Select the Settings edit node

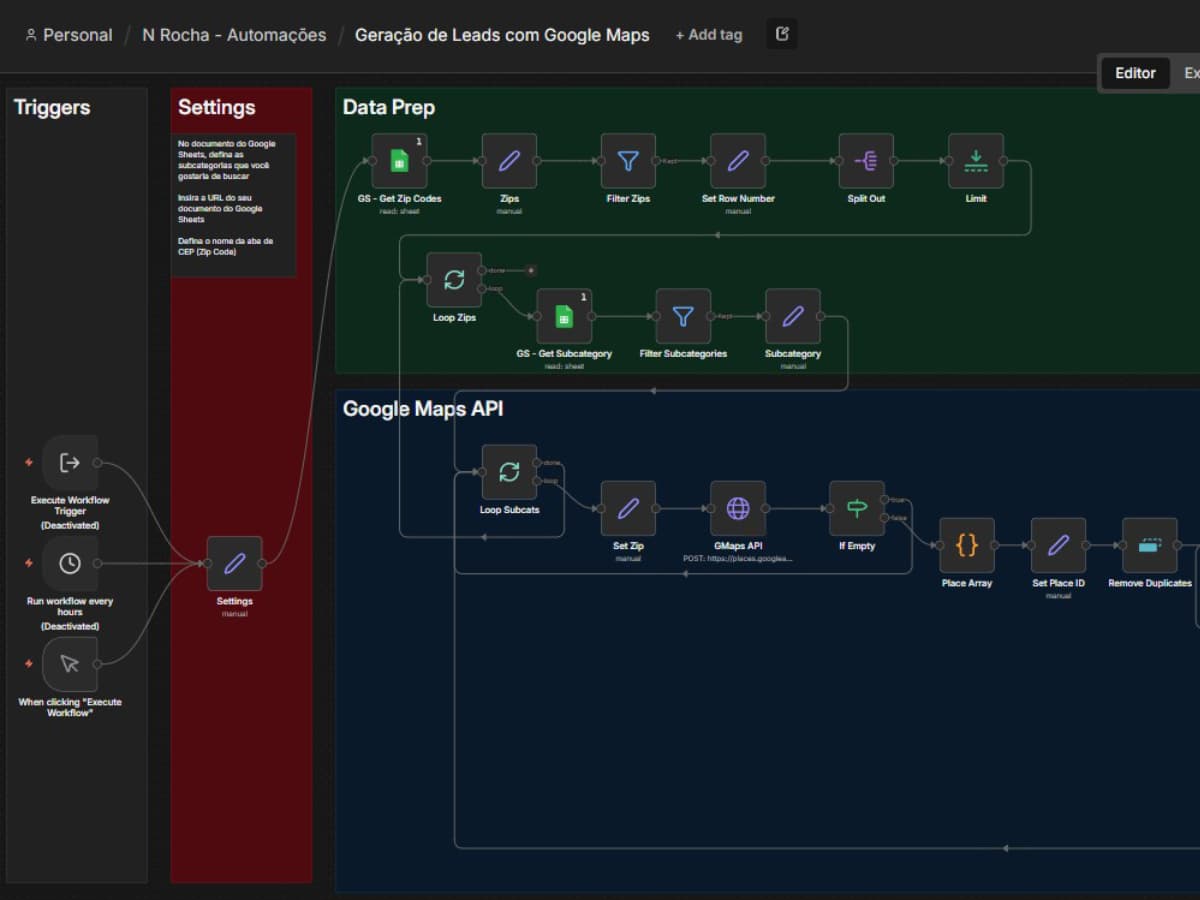(235, 564)
